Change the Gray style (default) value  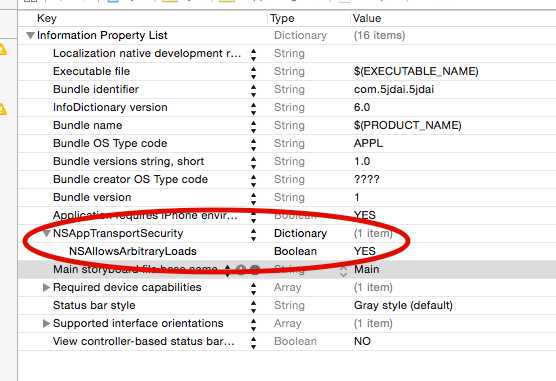pos(403,305)
